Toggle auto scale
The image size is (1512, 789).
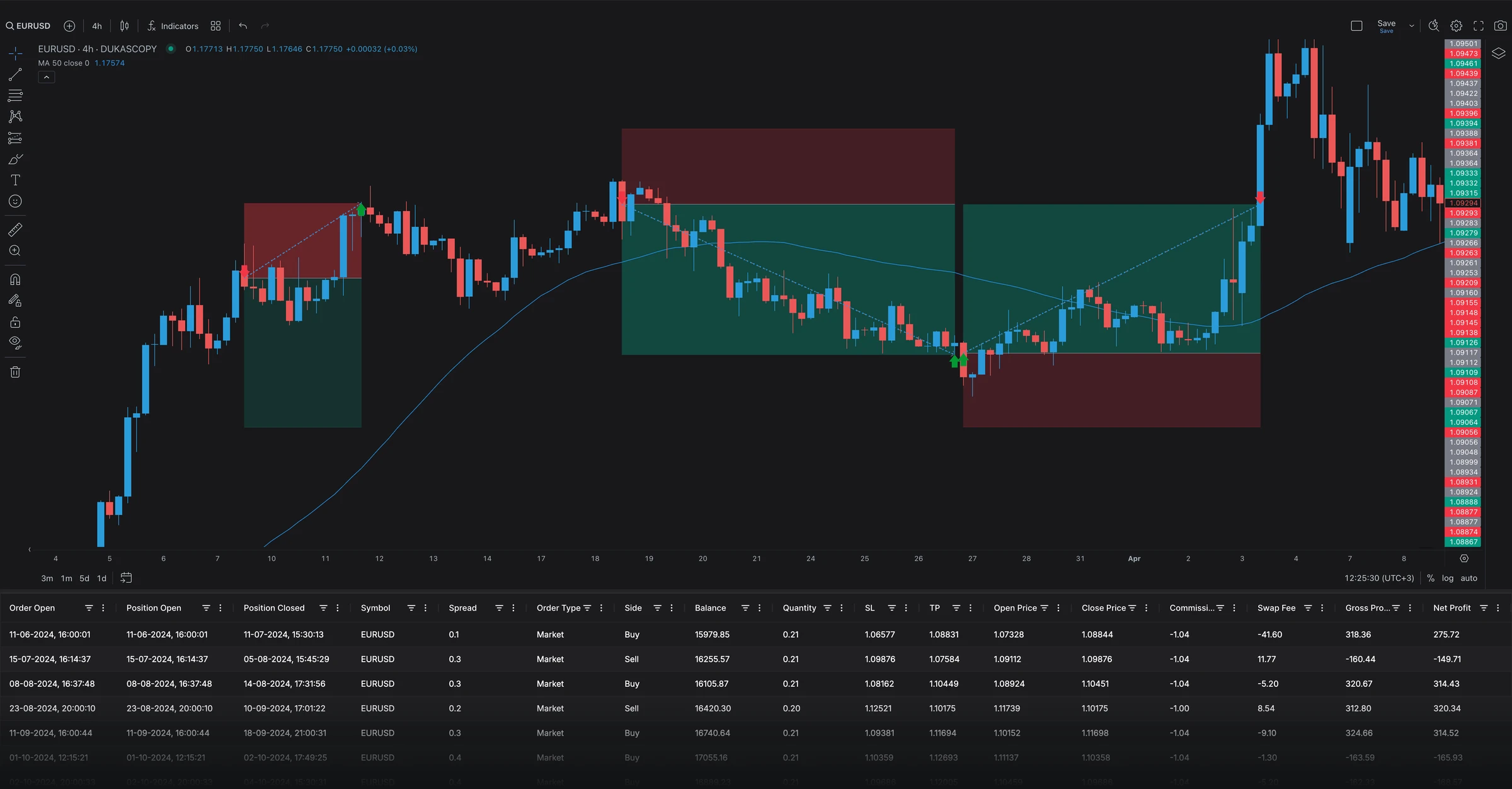click(x=1469, y=578)
